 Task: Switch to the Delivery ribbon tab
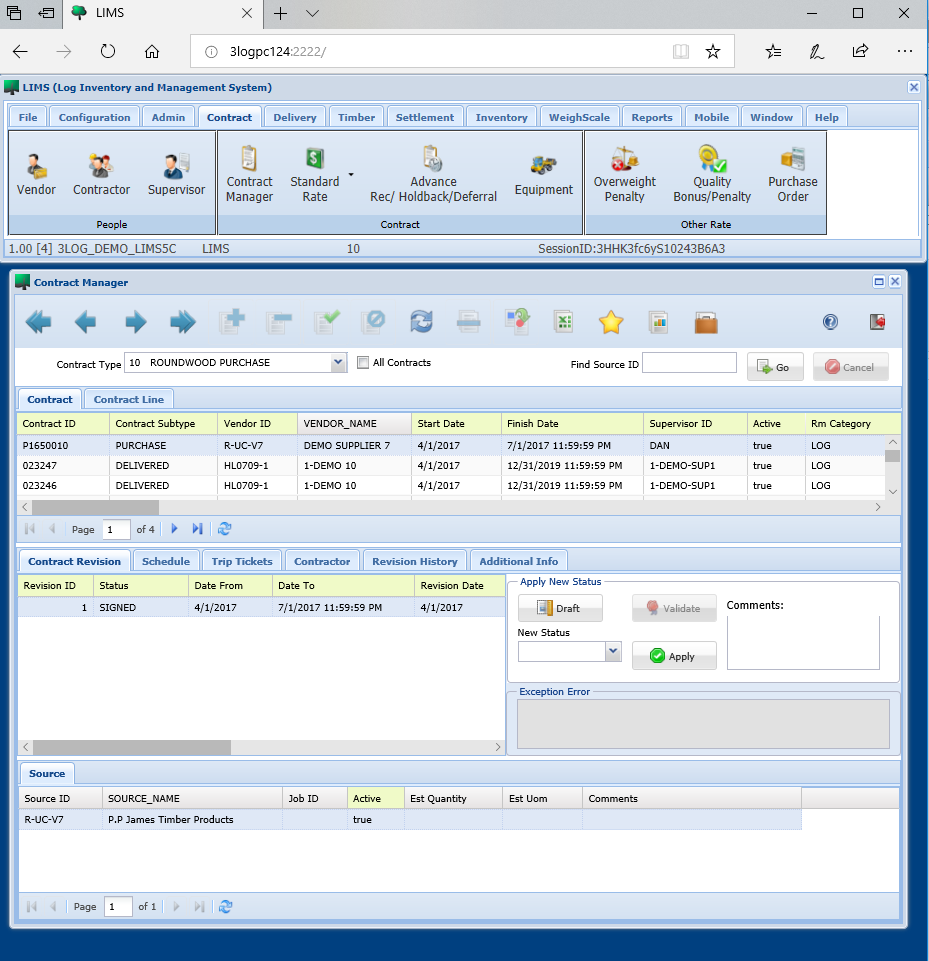point(295,117)
